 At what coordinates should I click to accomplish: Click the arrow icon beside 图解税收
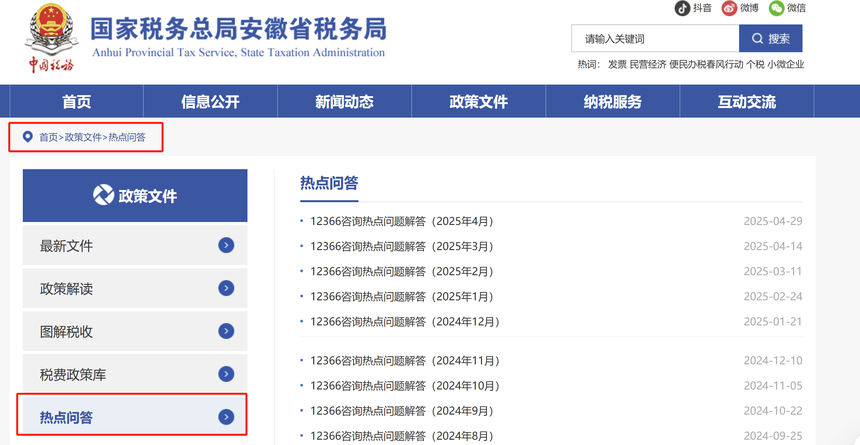(x=226, y=331)
